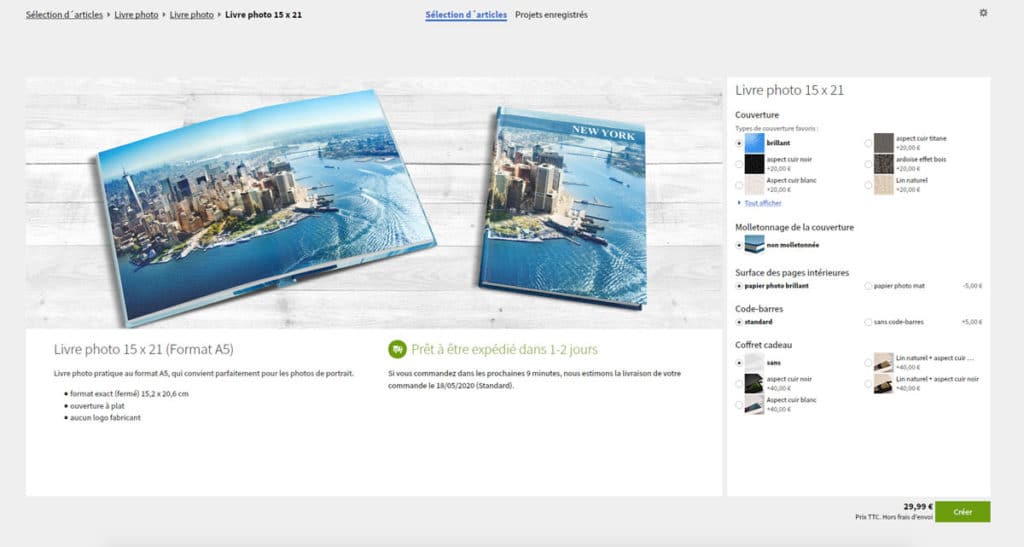Select Aspect cuir blanc gift box radio

point(739,404)
